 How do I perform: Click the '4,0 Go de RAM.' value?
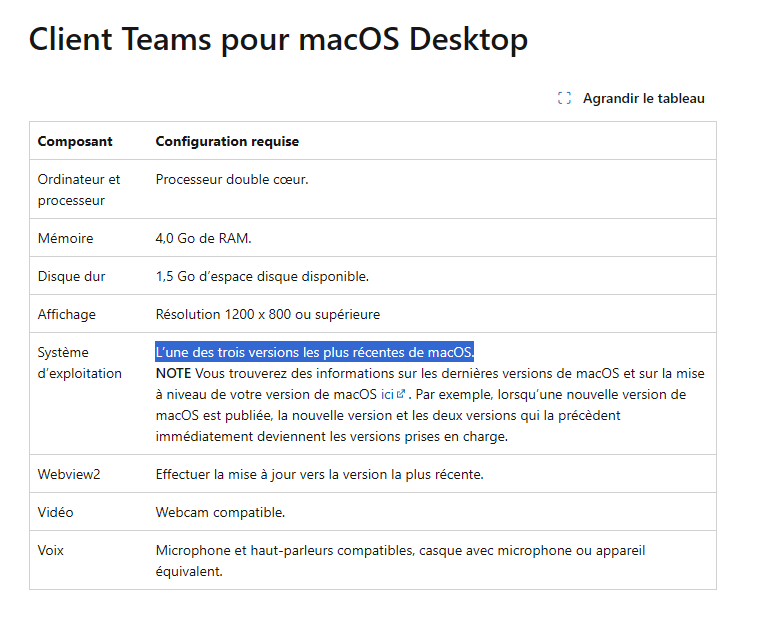(203, 239)
